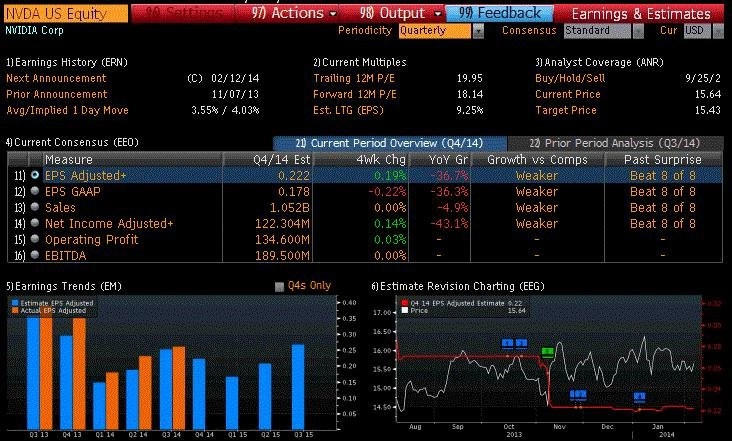
Task: Open the 98) Output menu
Action: coord(401,13)
